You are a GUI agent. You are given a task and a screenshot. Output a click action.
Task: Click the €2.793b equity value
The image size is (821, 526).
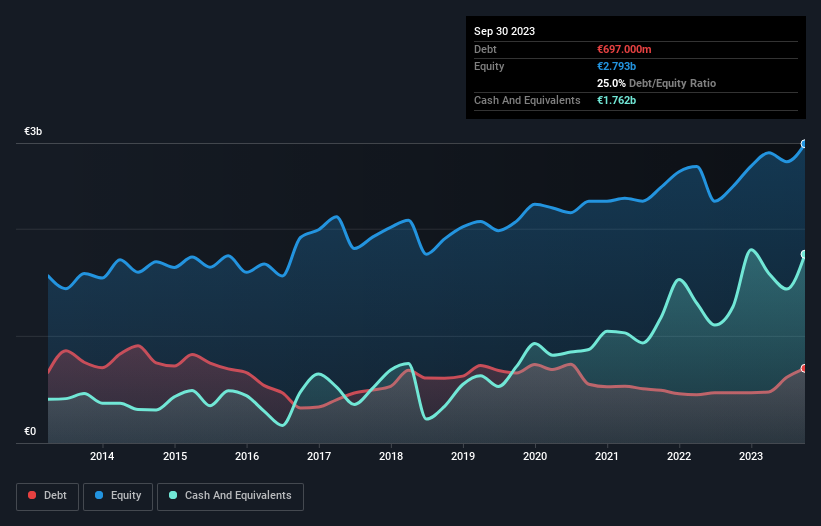[x=616, y=66]
